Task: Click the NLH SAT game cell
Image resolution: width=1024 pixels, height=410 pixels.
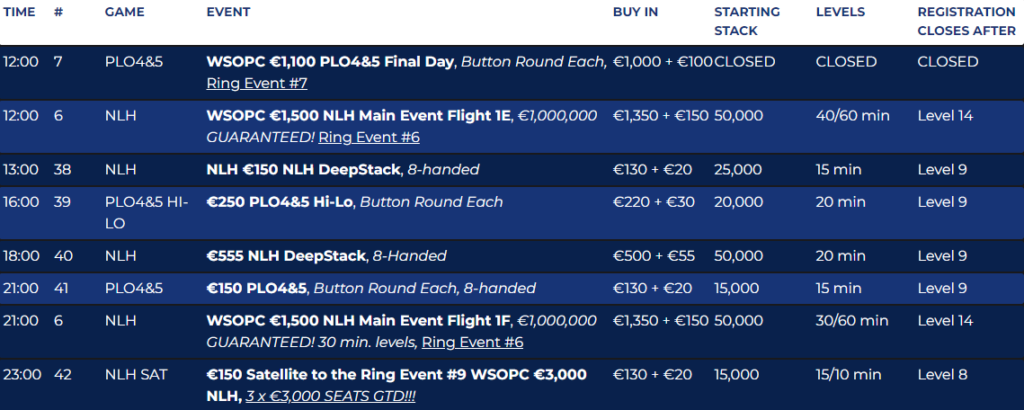Action: [137, 375]
